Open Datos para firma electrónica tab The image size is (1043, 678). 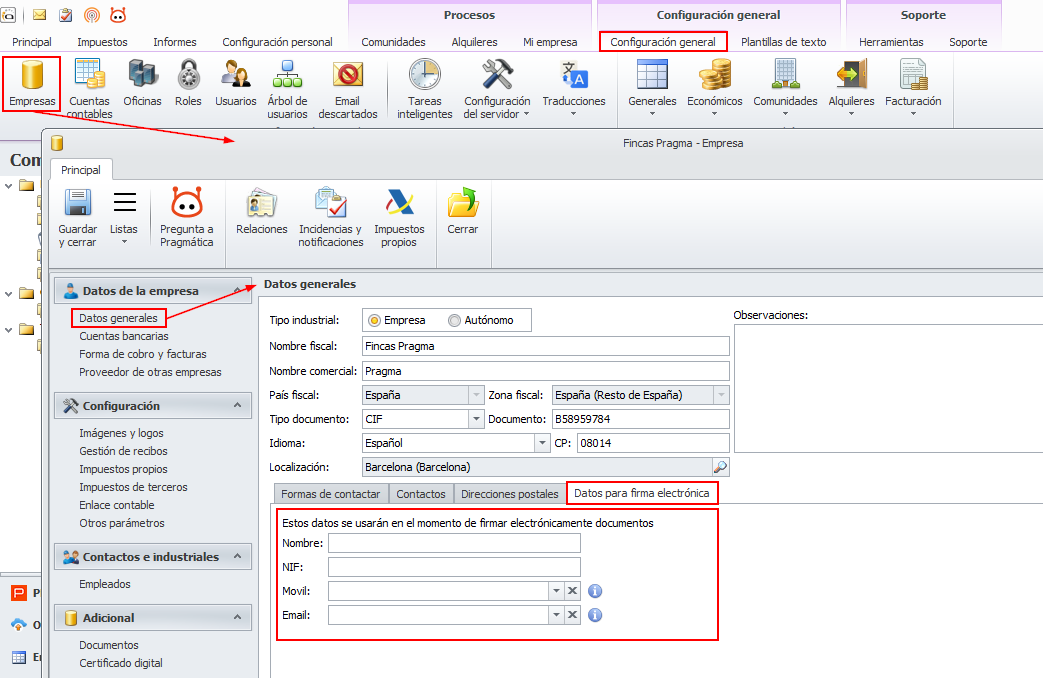click(642, 493)
